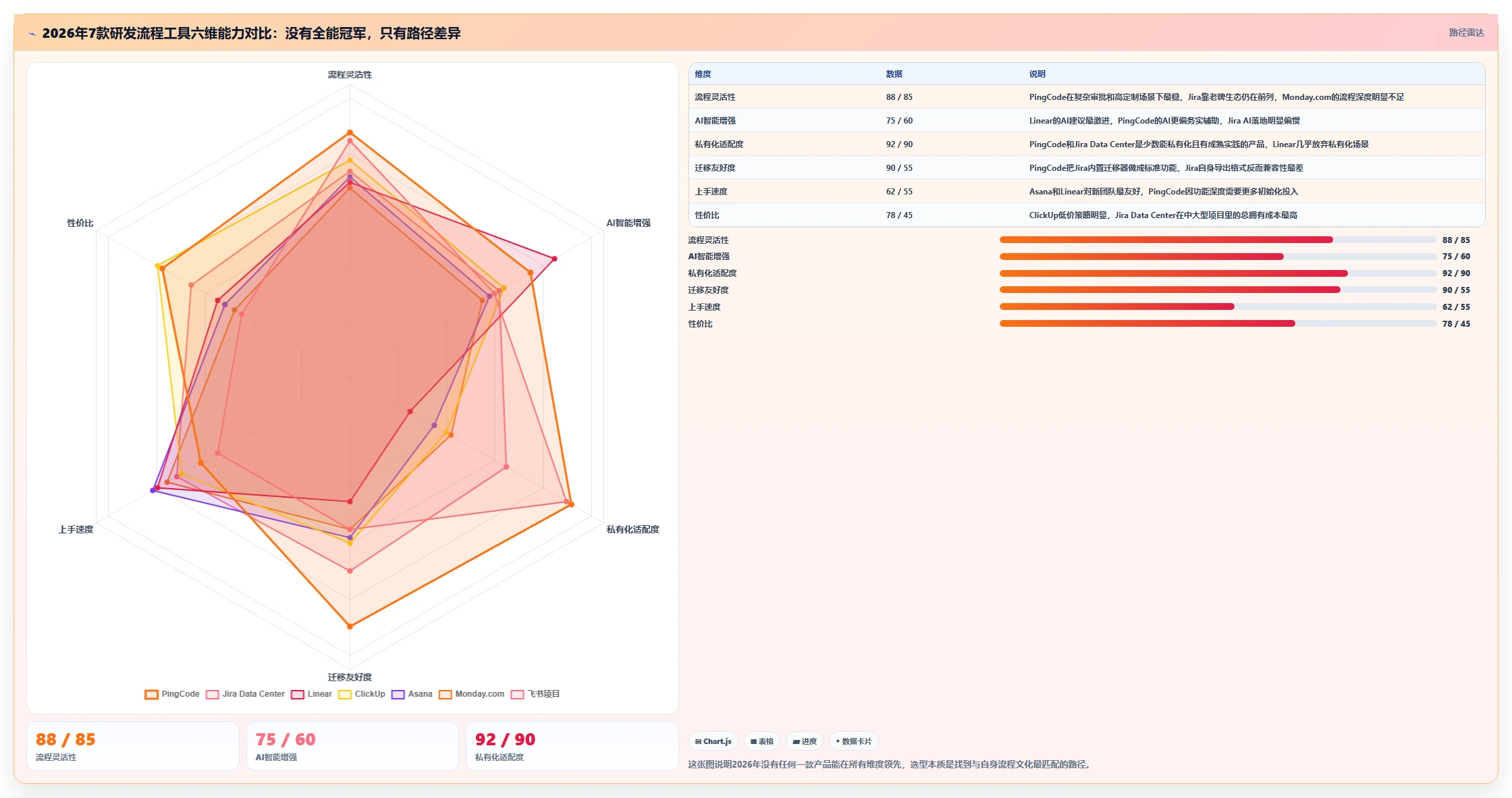Click the 62 / 55 progress value label
Image resolution: width=1512 pixels, height=798 pixels.
(x=1456, y=307)
